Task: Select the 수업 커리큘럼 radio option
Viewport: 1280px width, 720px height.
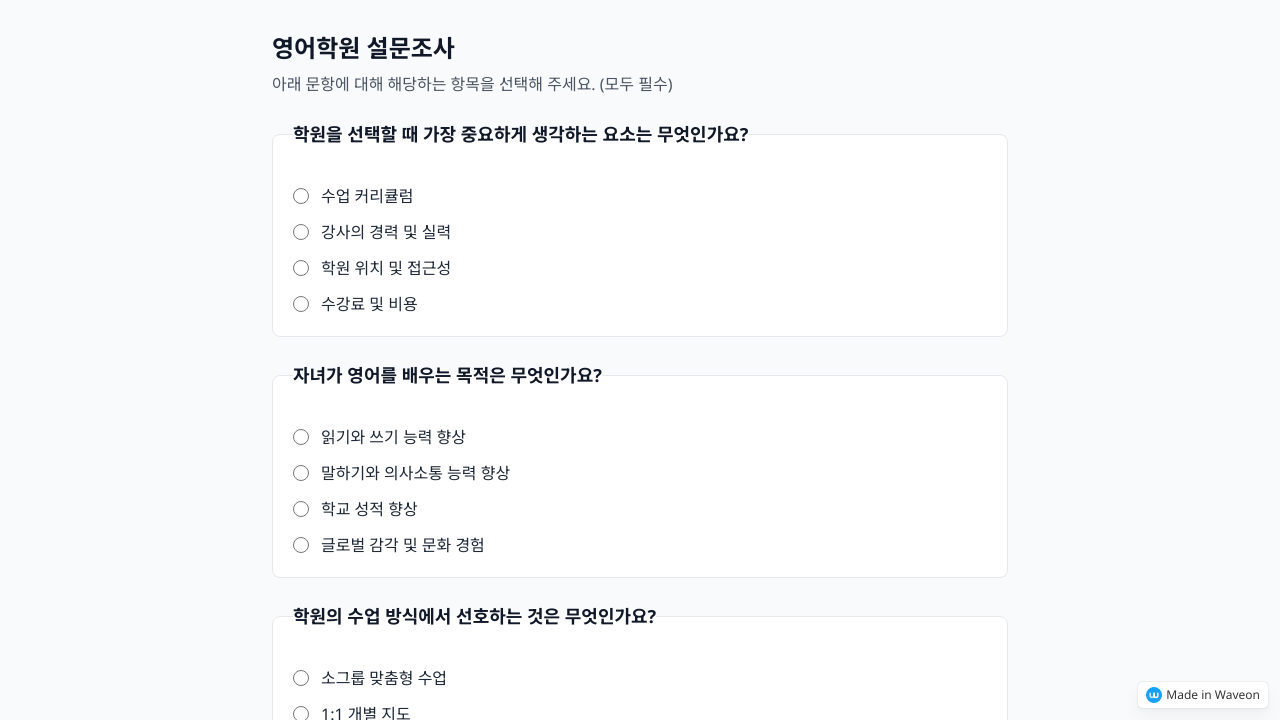Action: point(301,196)
